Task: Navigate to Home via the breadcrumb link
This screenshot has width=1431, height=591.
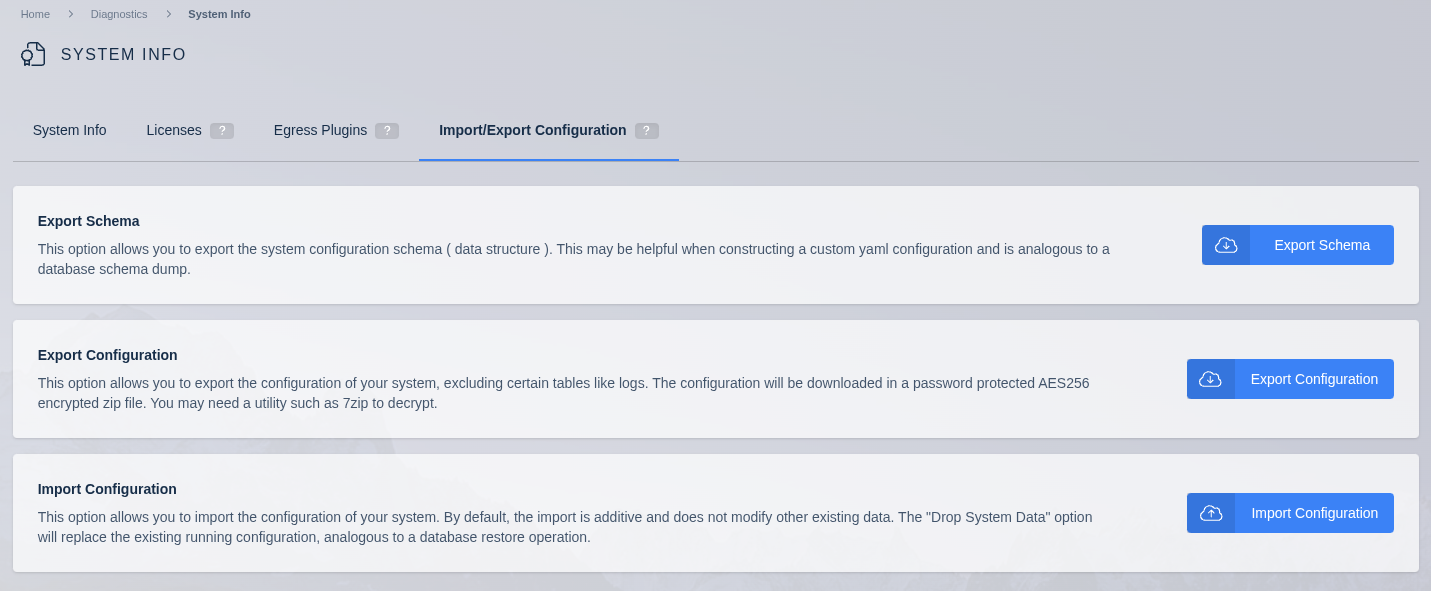Action: (x=35, y=14)
